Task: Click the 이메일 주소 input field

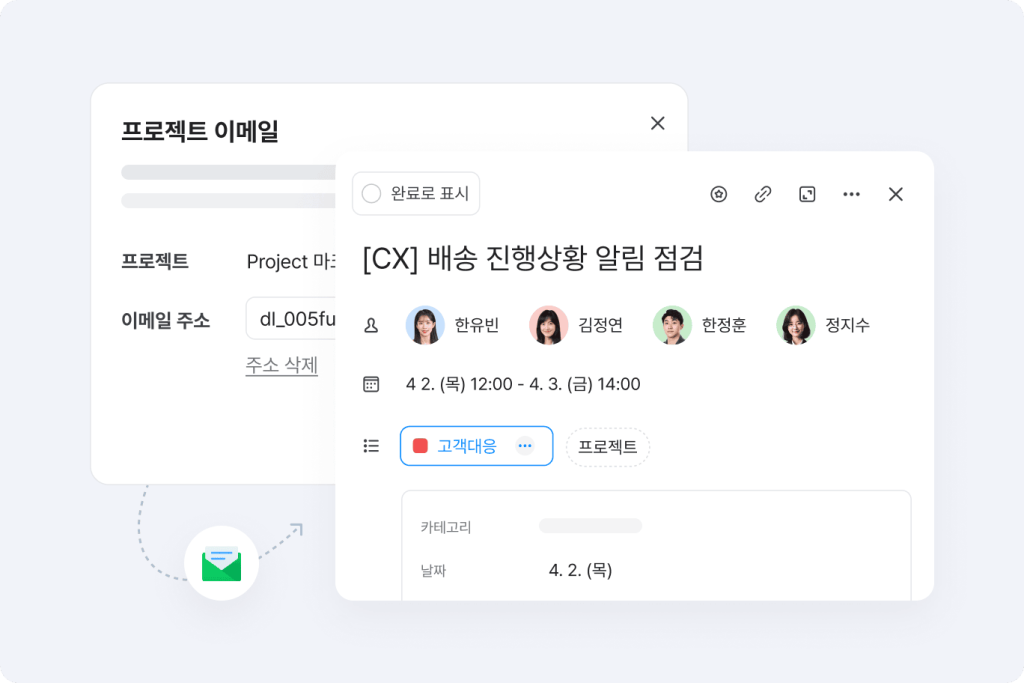Action: click(x=291, y=319)
